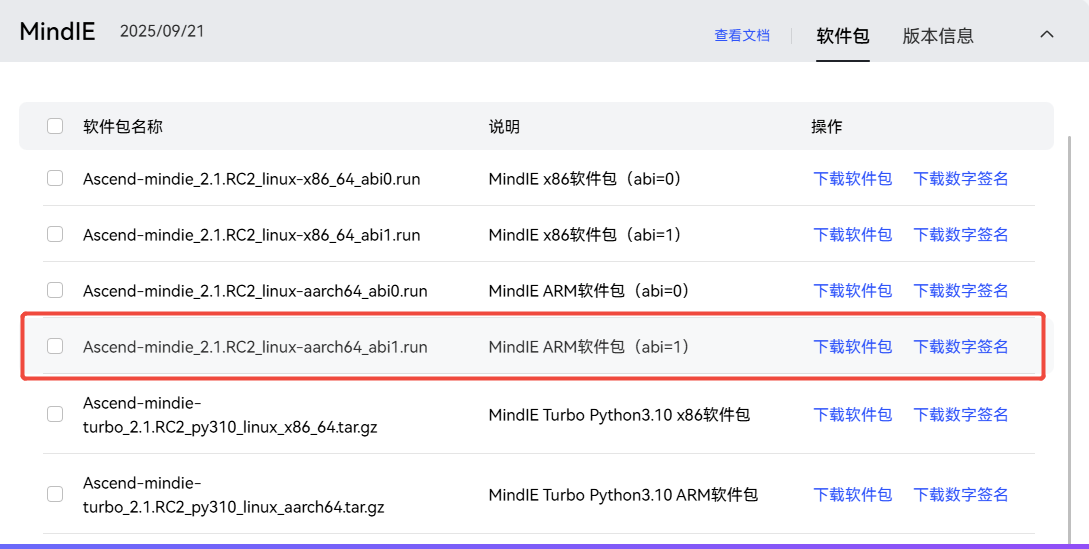Select file name Ascend-mindie_2.1.RC2_linux-x86_64_abi1.run
The width and height of the screenshot is (1089, 549).
[x=251, y=235]
